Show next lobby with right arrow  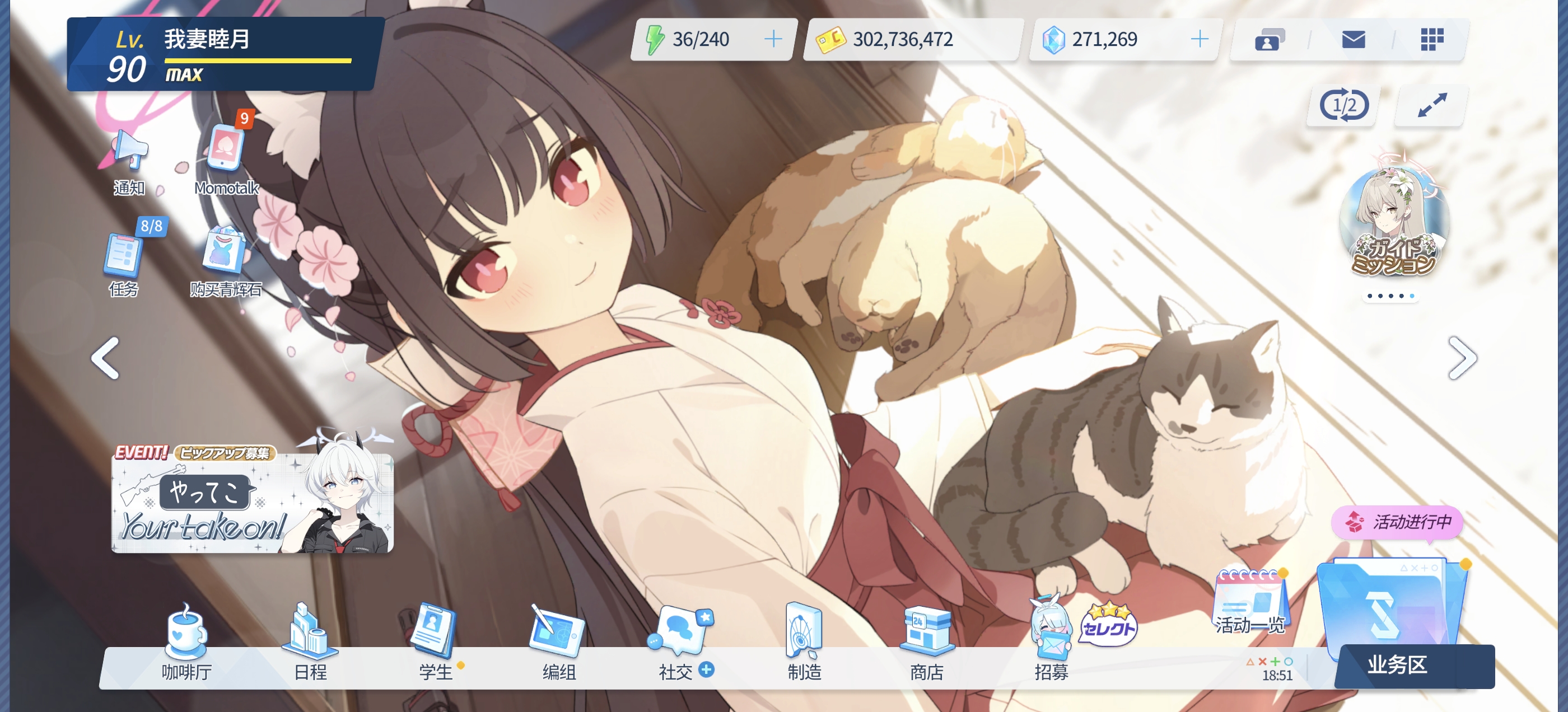[x=1462, y=358]
